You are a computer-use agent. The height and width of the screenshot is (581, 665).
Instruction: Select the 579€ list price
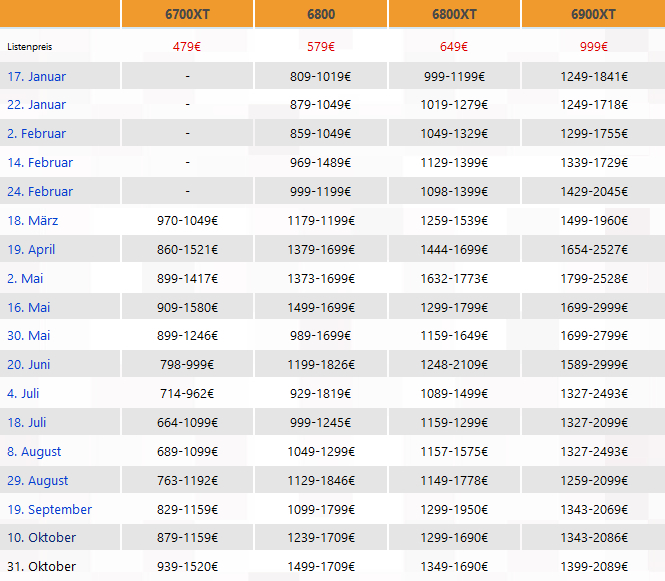[x=321, y=47]
